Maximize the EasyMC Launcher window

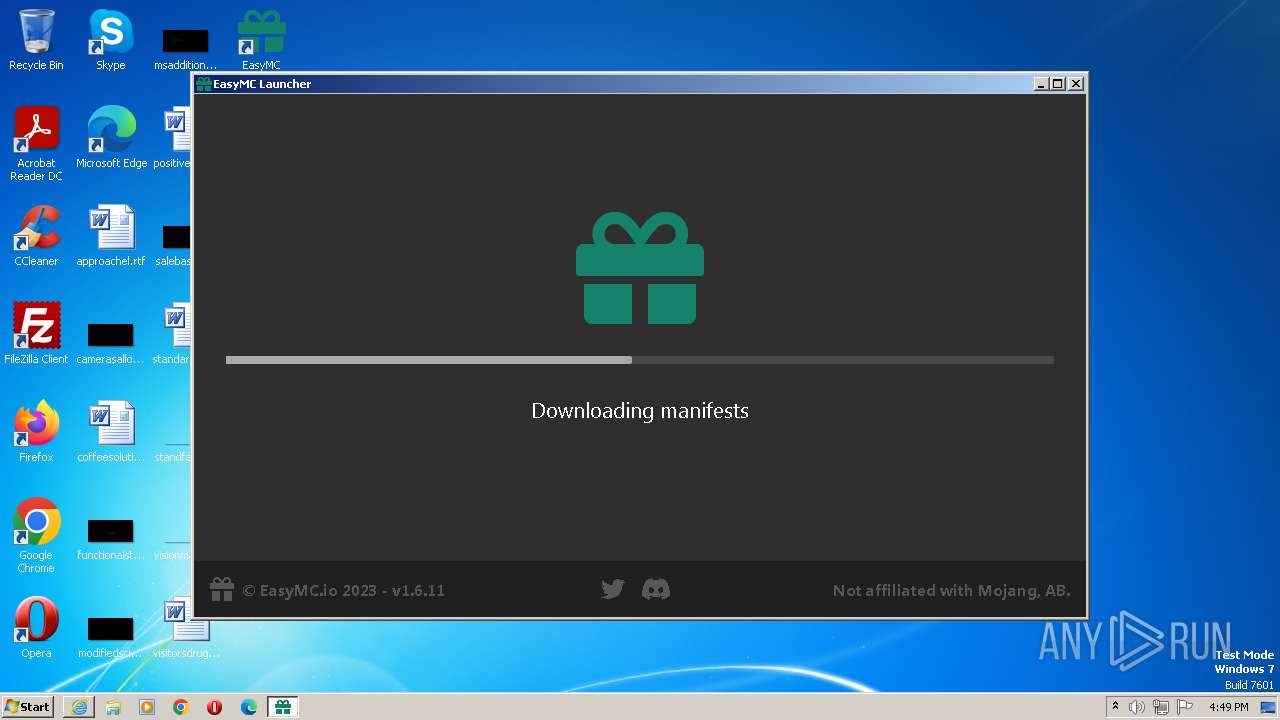pos(1058,84)
